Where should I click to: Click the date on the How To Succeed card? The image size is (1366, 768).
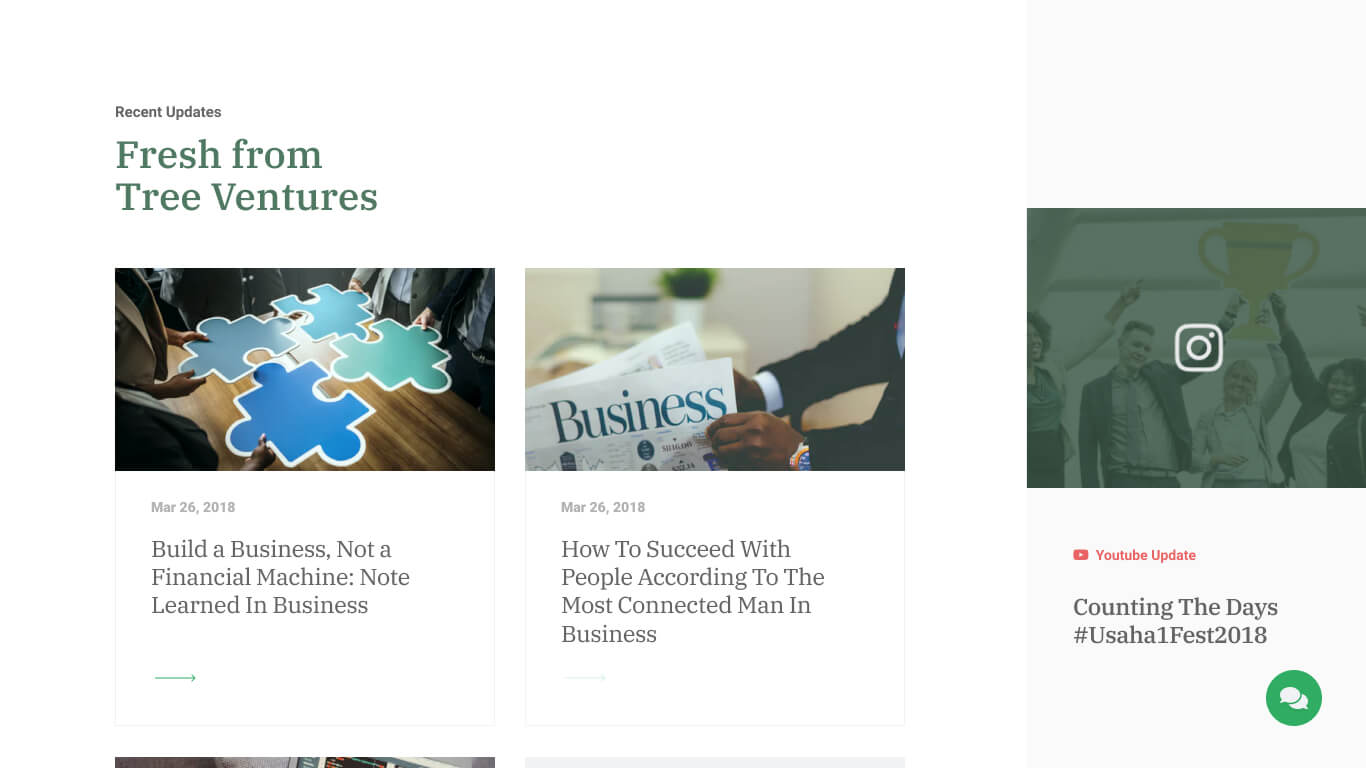(x=603, y=507)
